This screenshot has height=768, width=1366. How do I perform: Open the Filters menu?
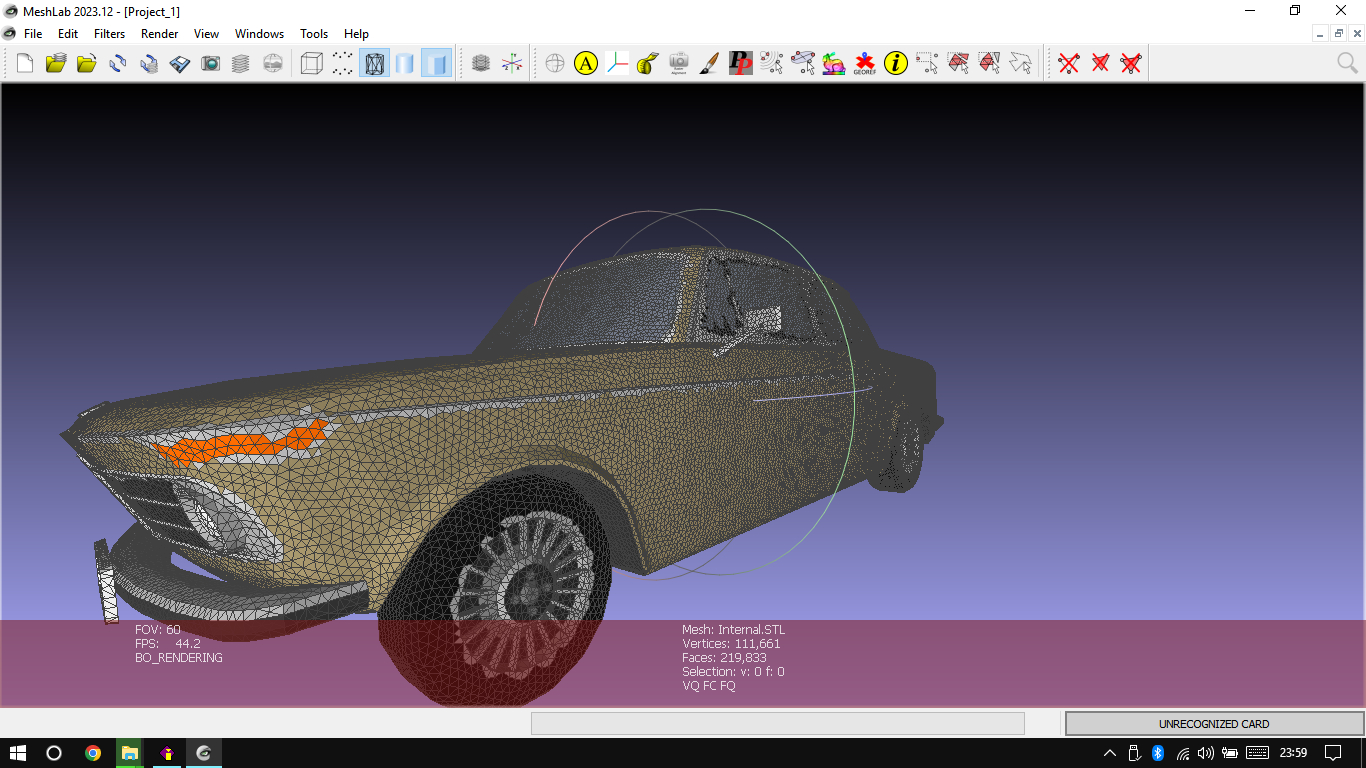point(109,33)
